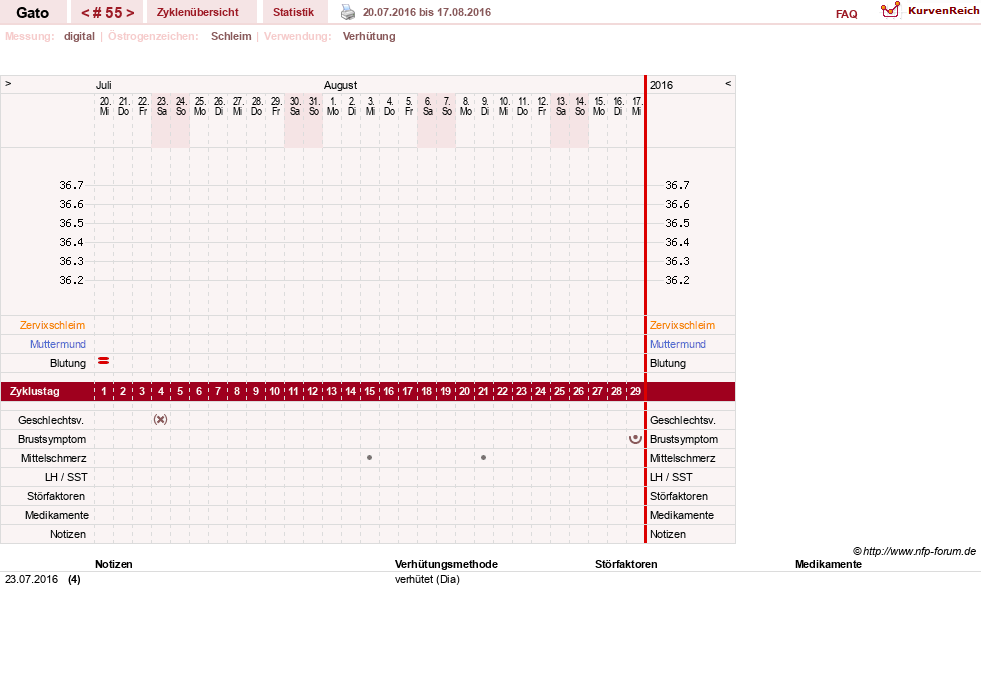Click the left Störfaktoren row label
This screenshot has height=683, width=981.
56,496
